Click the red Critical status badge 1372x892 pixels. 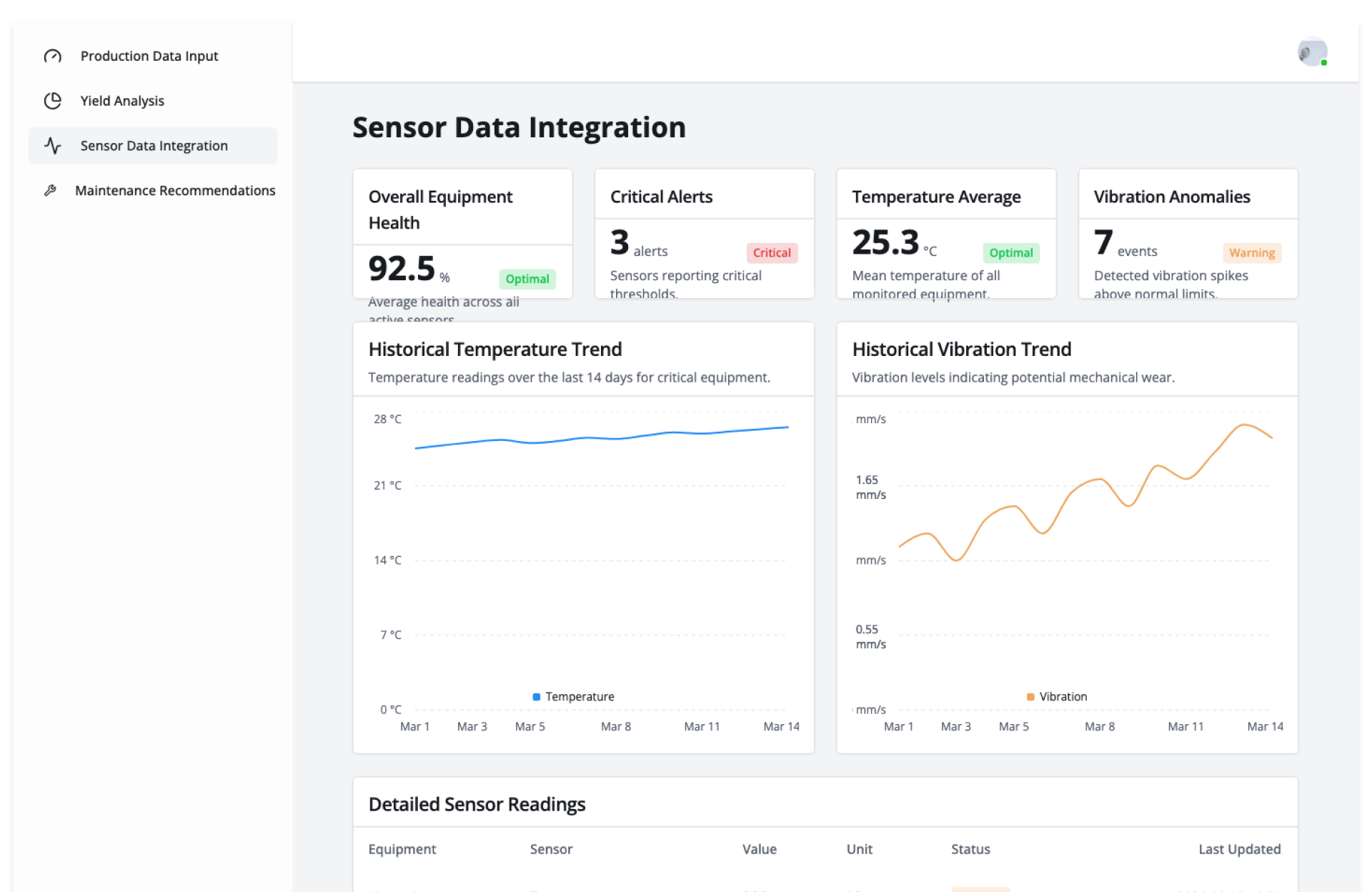tap(772, 253)
